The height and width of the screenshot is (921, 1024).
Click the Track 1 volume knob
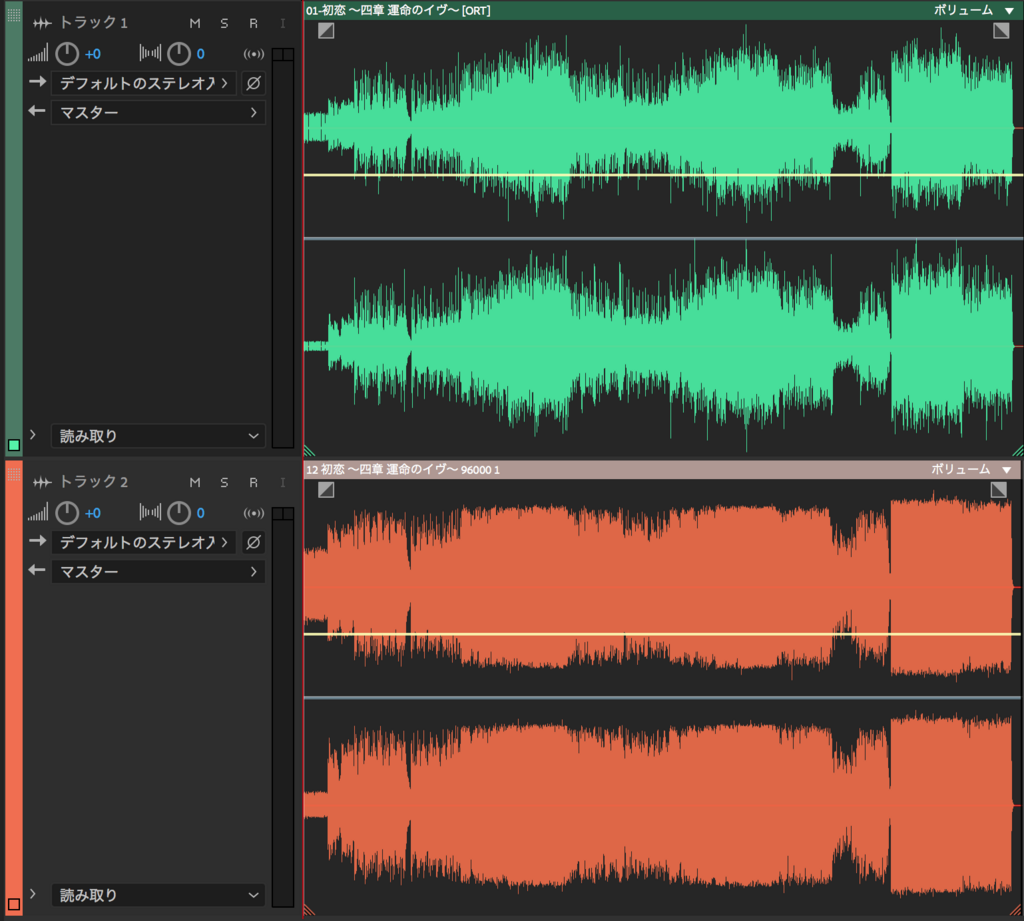(x=67, y=54)
